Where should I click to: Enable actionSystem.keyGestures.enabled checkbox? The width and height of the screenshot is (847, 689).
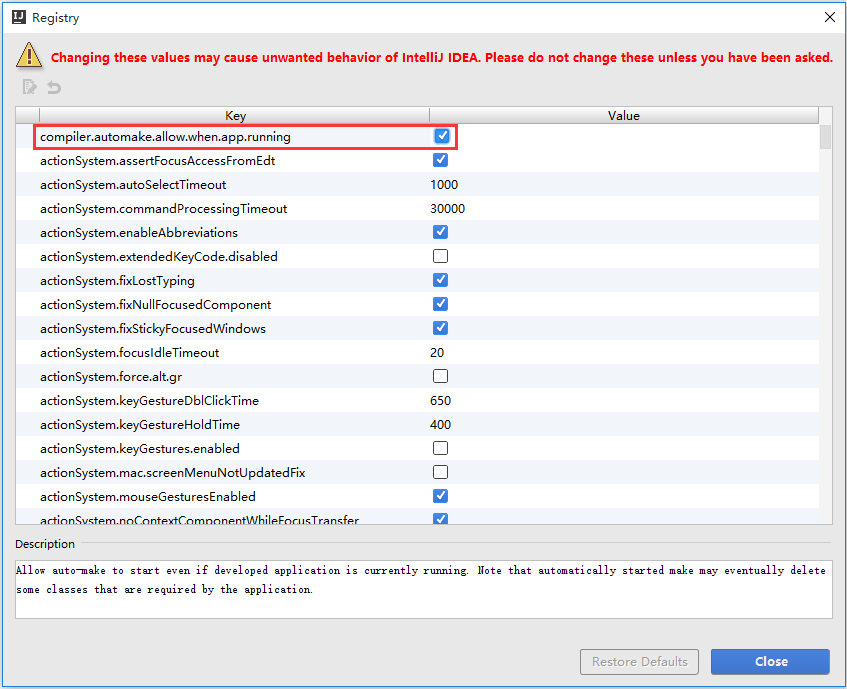coord(440,448)
